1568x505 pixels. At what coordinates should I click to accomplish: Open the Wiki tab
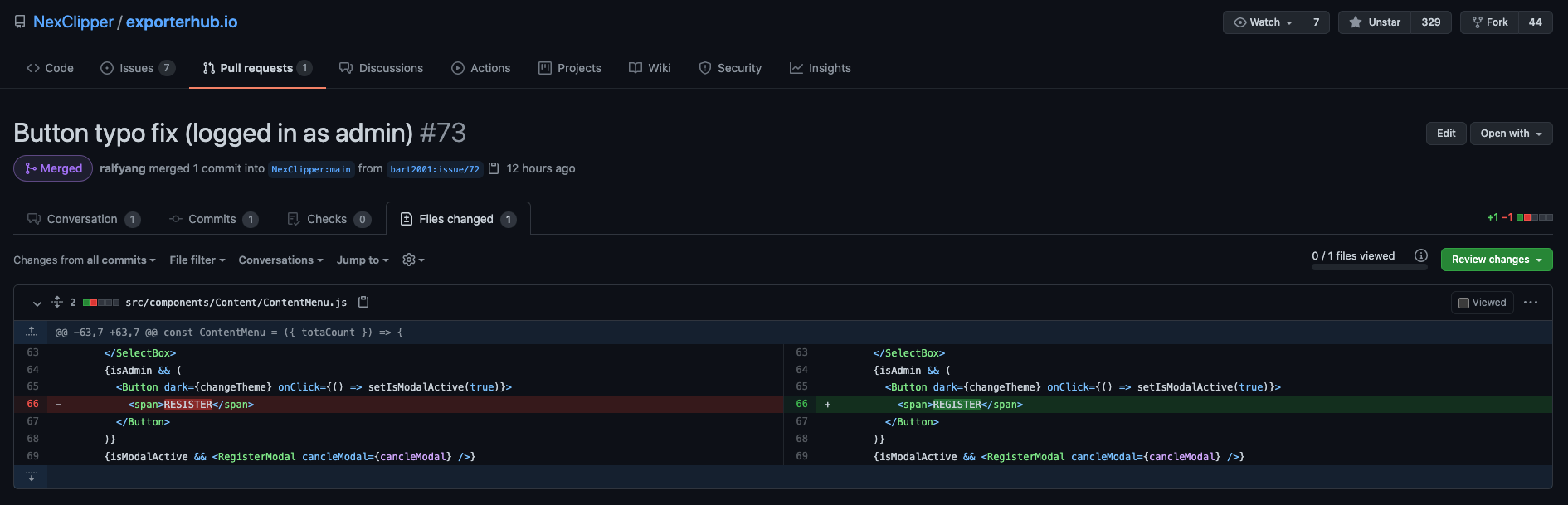point(650,68)
